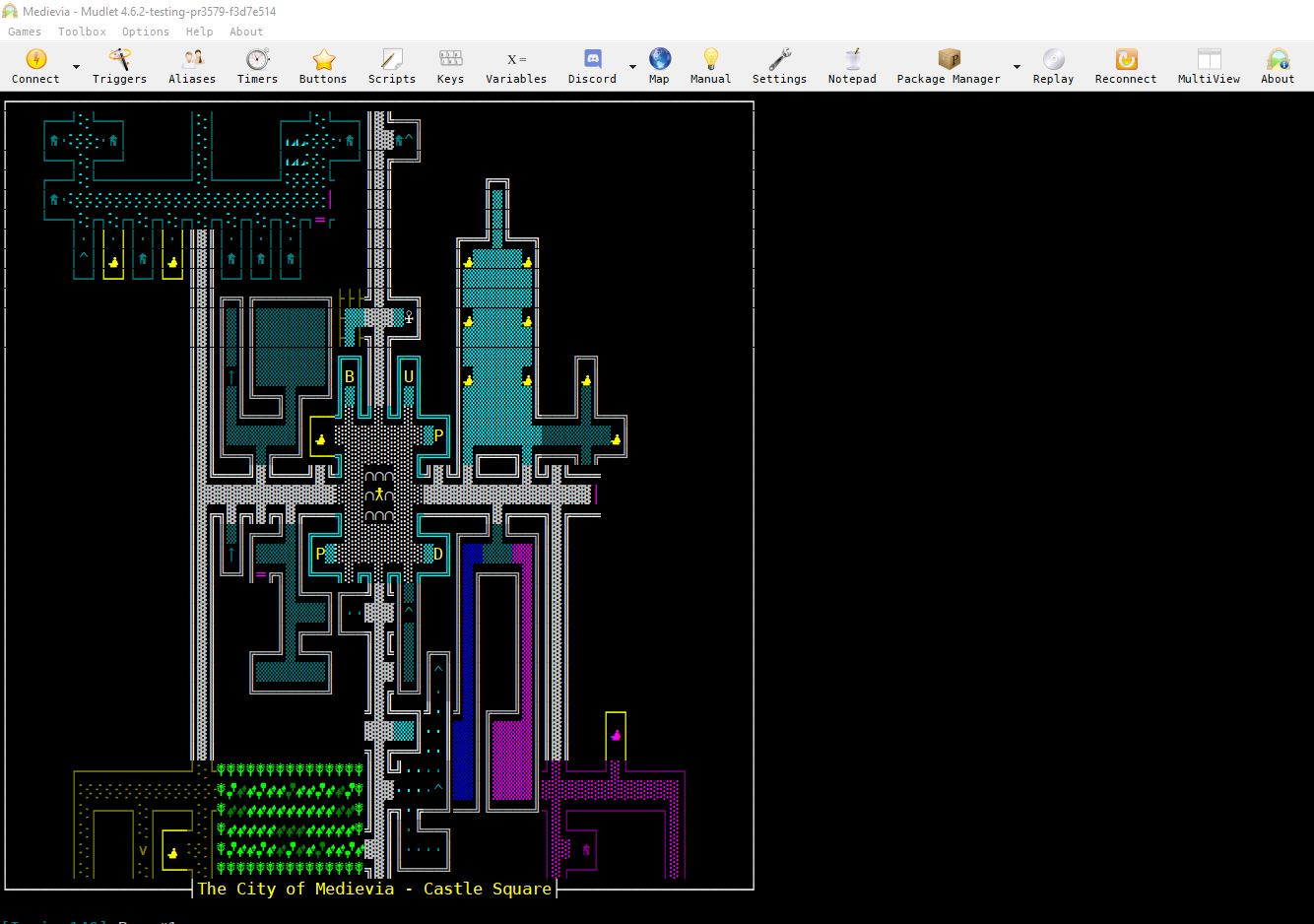Open the Options menu
This screenshot has height=924, width=1314.
click(x=146, y=32)
